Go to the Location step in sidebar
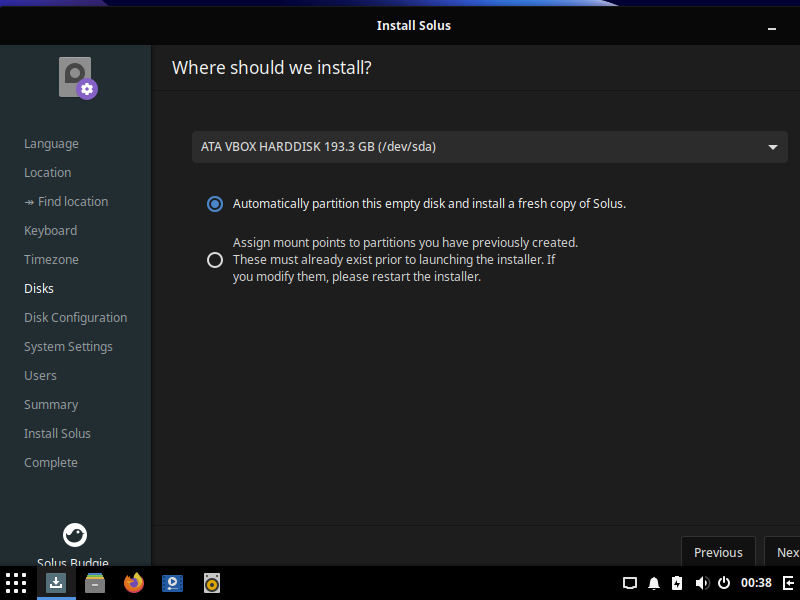Screen dimensions: 800x600 (x=47, y=172)
